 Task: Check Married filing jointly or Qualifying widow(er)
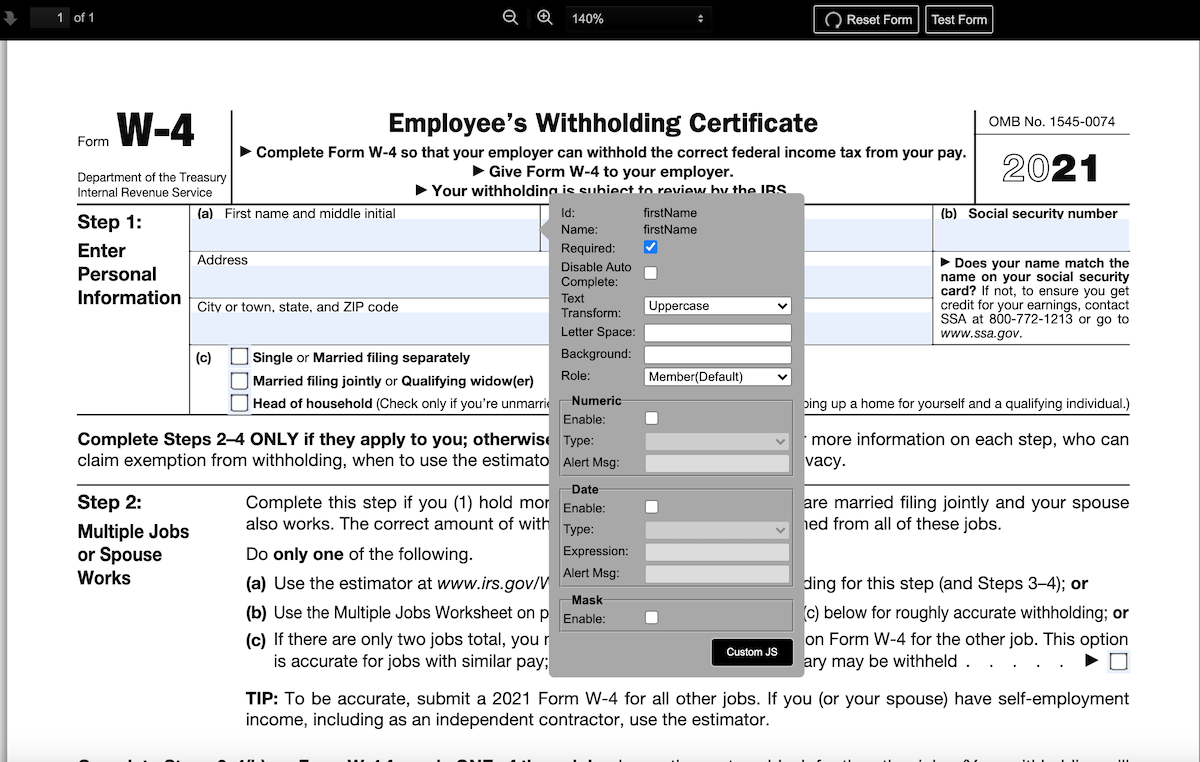click(239, 380)
